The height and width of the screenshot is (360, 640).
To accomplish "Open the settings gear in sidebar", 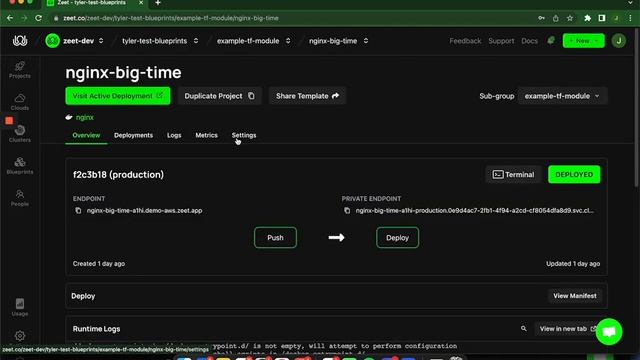I will 20,336.
